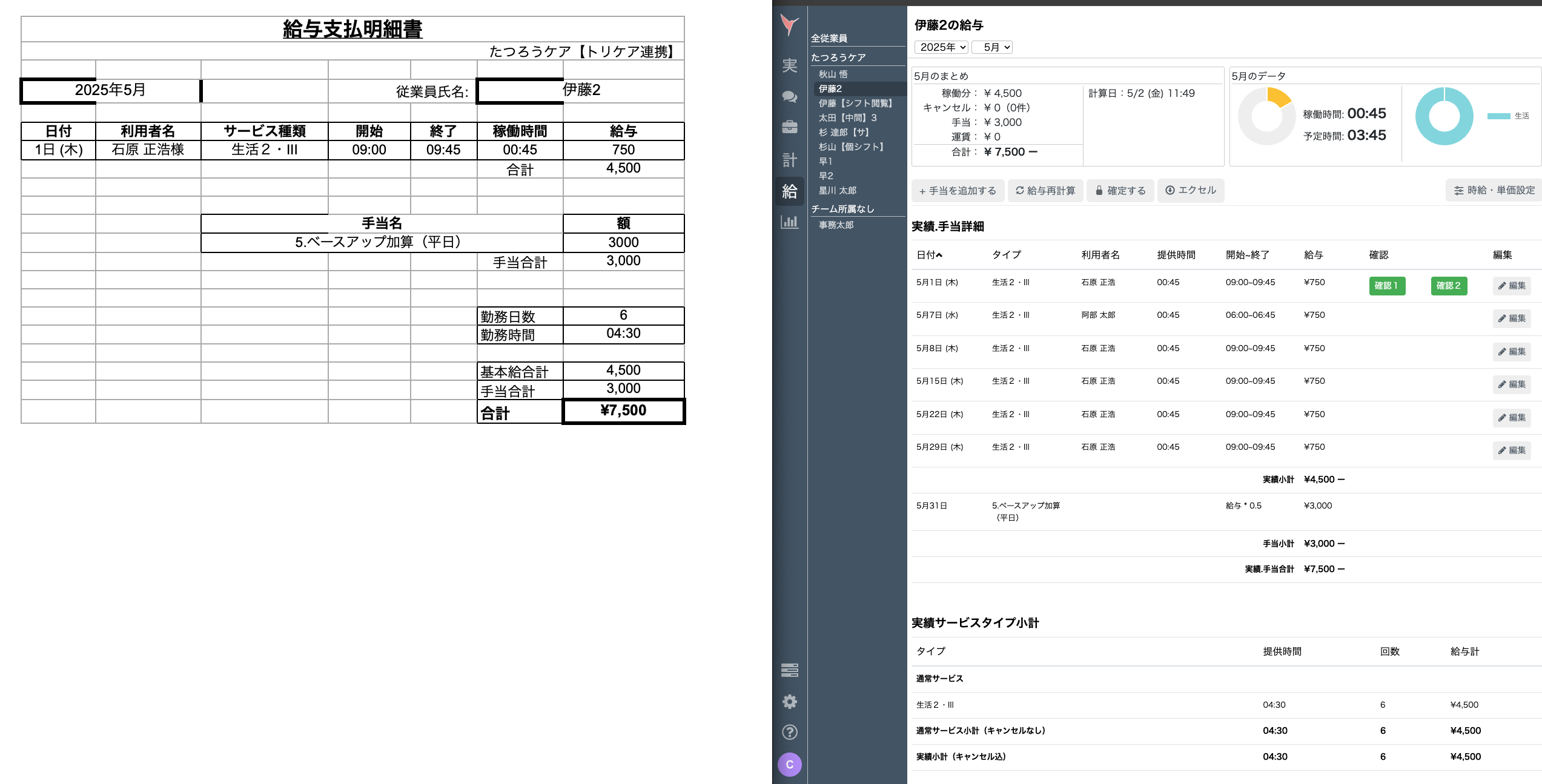Add an allowance with 手当を追加する
Image resolution: width=1542 pixels, height=784 pixels.
coord(958,190)
